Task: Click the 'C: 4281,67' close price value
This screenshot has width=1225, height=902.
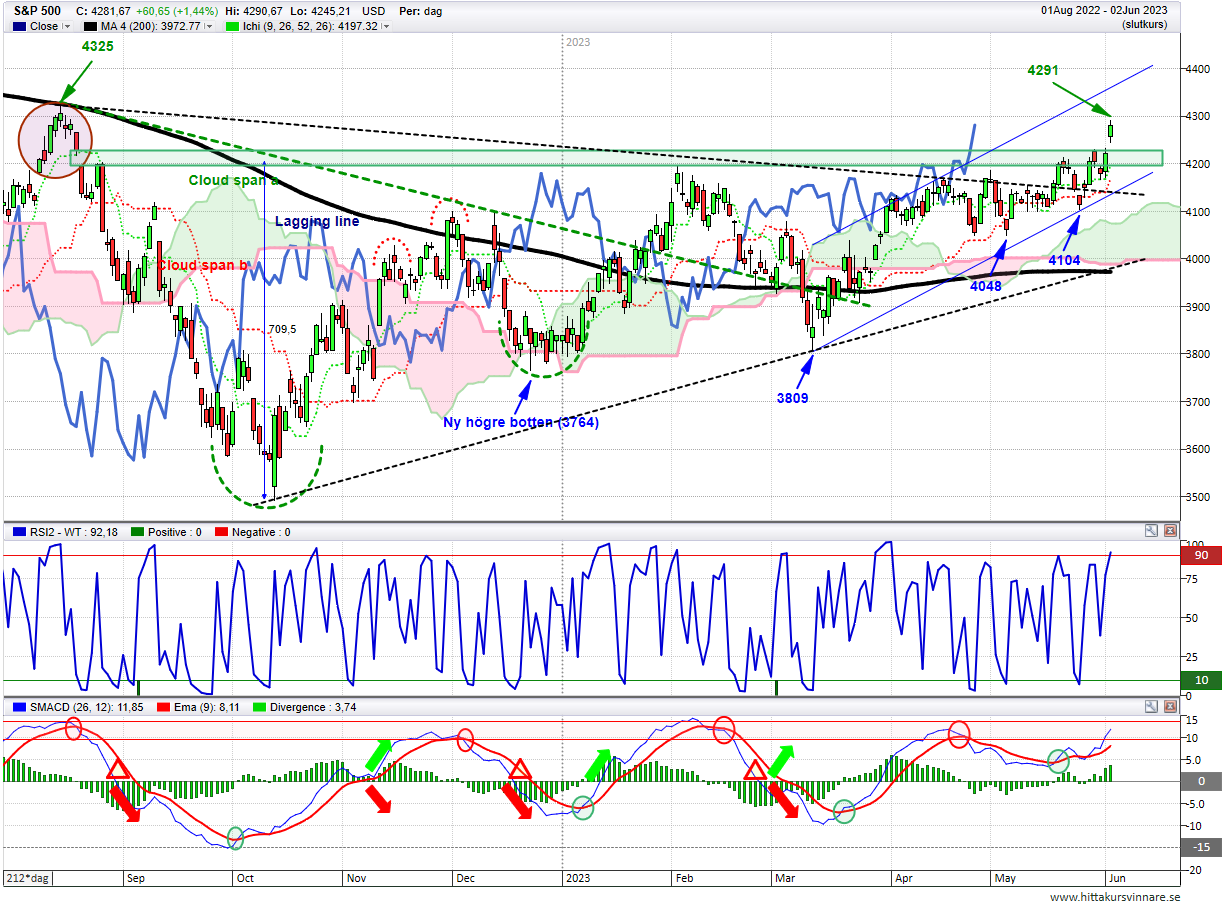Action: click(105, 11)
